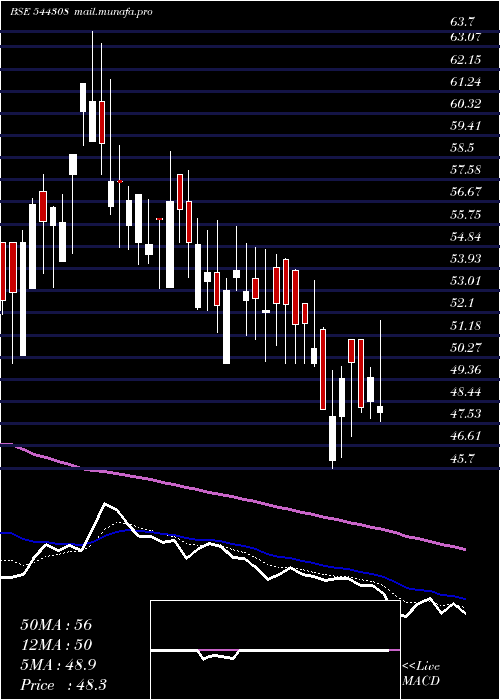The height and width of the screenshot is (700, 500).
Task: Click the 12MA : 50 indicator readout
Action: 56,645
